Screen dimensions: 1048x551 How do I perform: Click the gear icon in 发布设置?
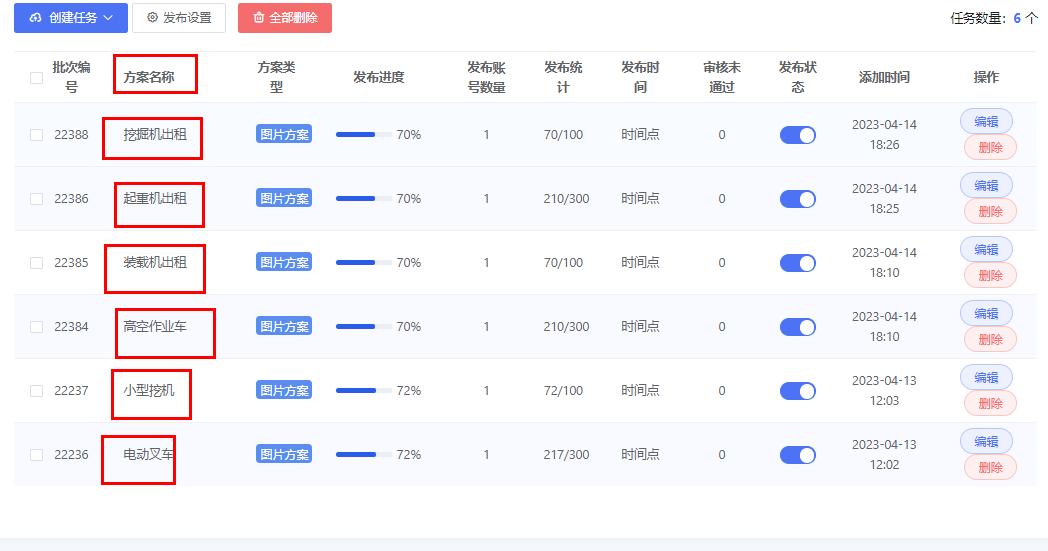coord(152,18)
